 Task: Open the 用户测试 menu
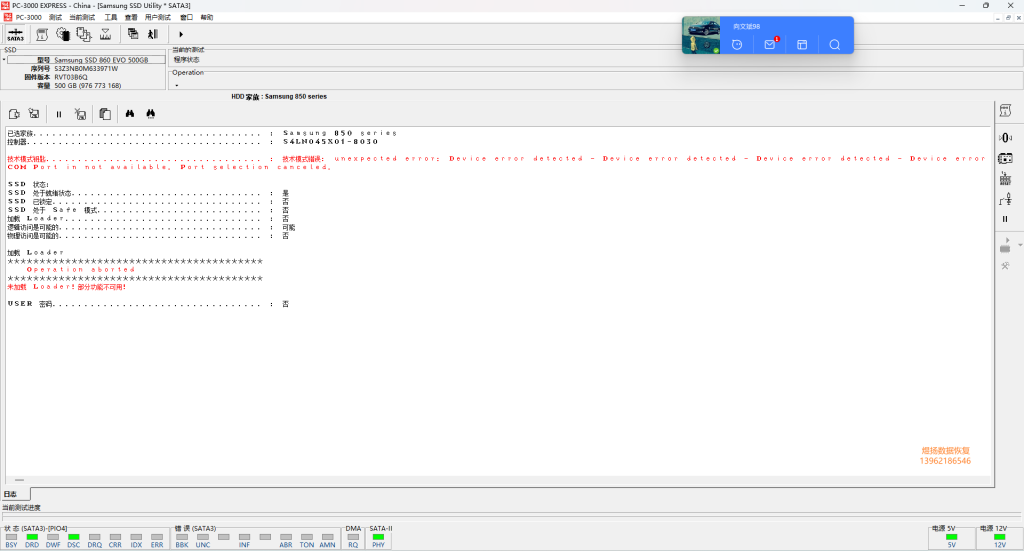coord(157,18)
